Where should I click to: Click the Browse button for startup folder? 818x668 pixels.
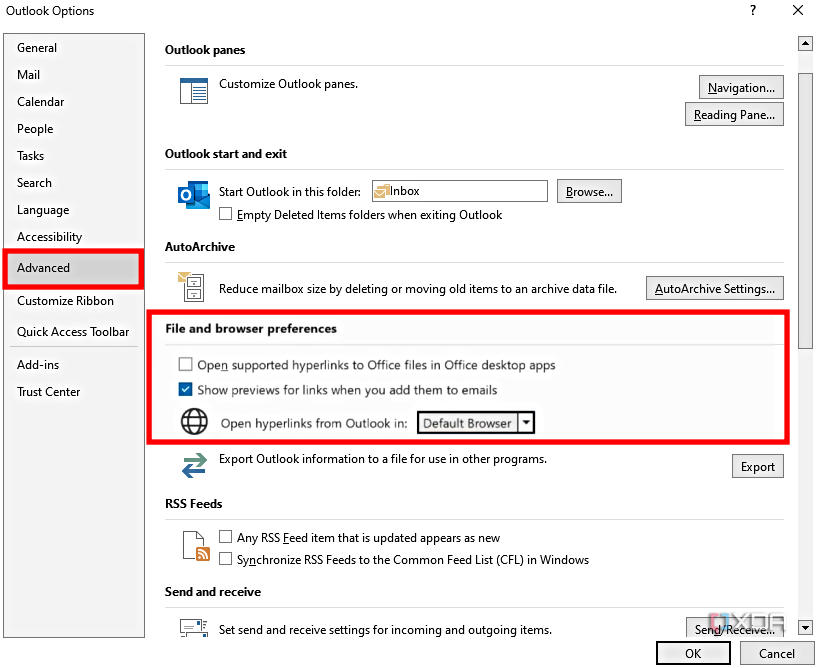pos(589,191)
